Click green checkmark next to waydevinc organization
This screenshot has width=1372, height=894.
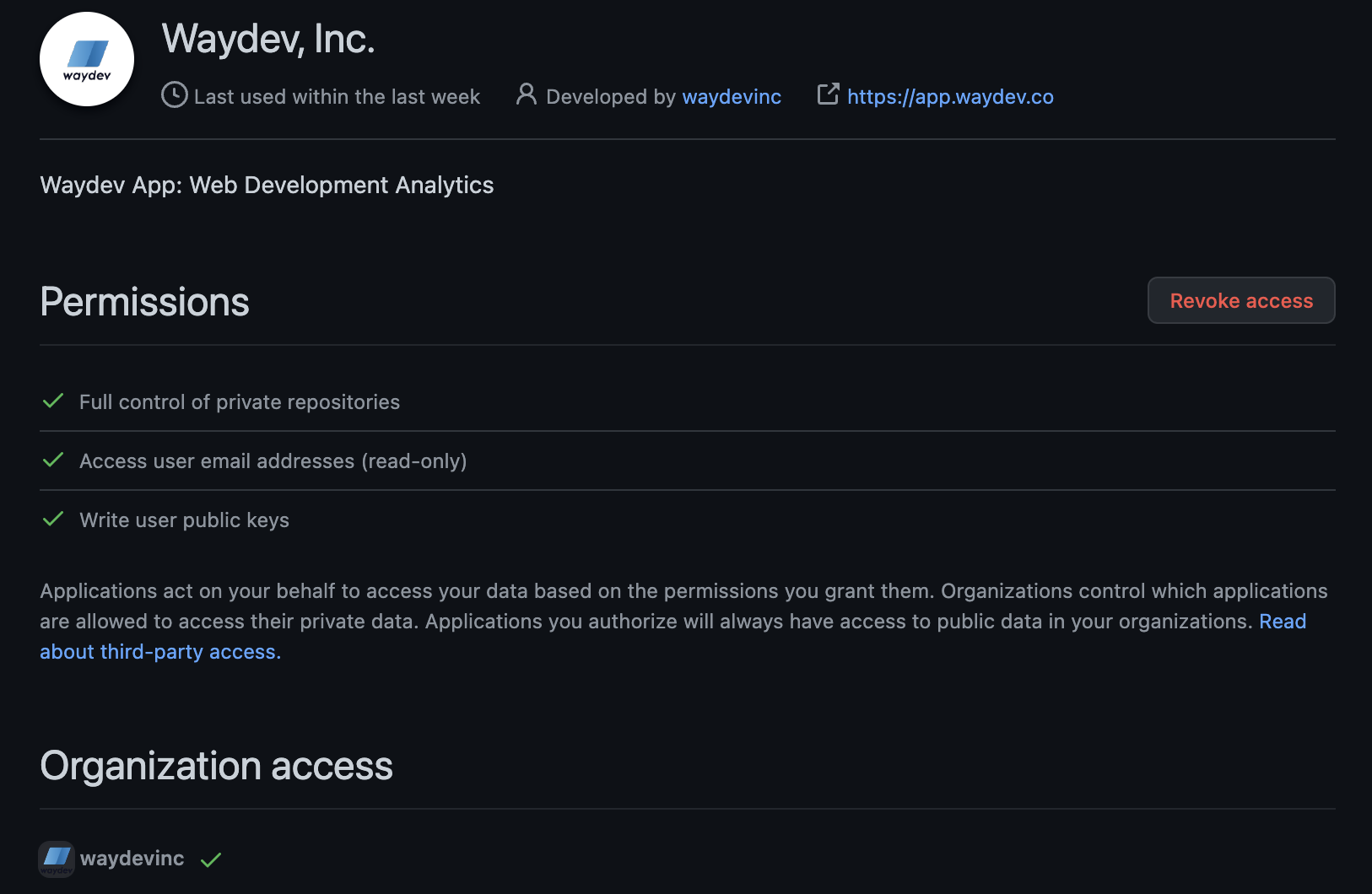[211, 859]
